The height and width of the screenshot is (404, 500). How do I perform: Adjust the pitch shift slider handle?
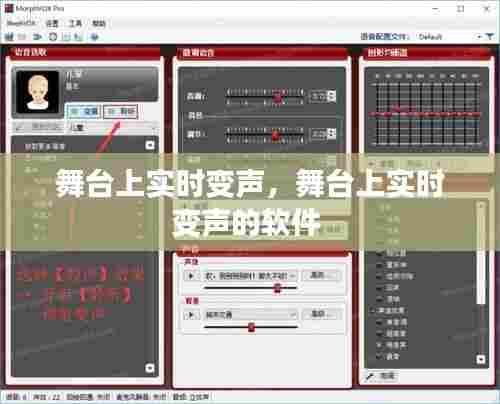(278, 98)
